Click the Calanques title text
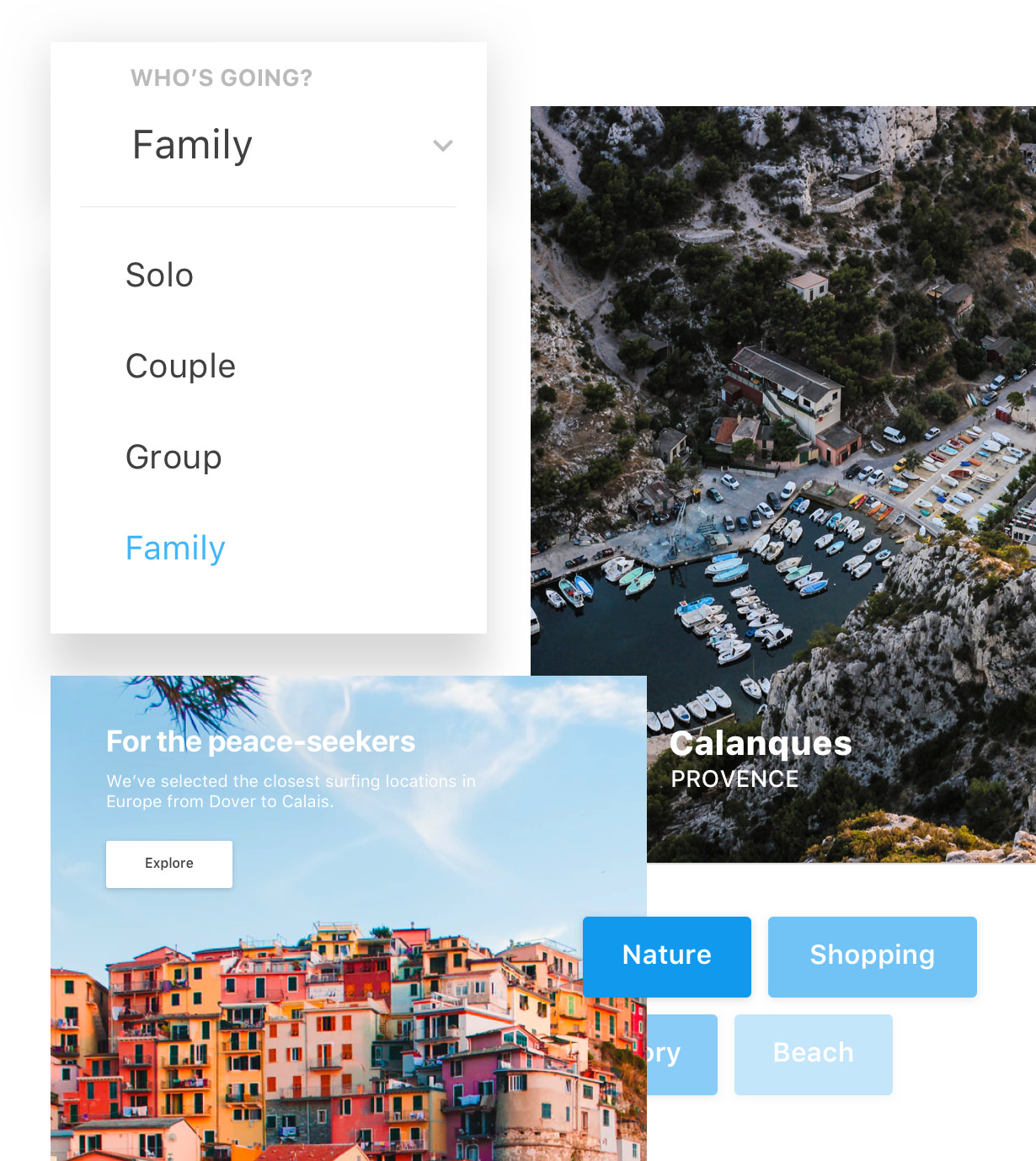Image resolution: width=1036 pixels, height=1161 pixels. coord(761,744)
